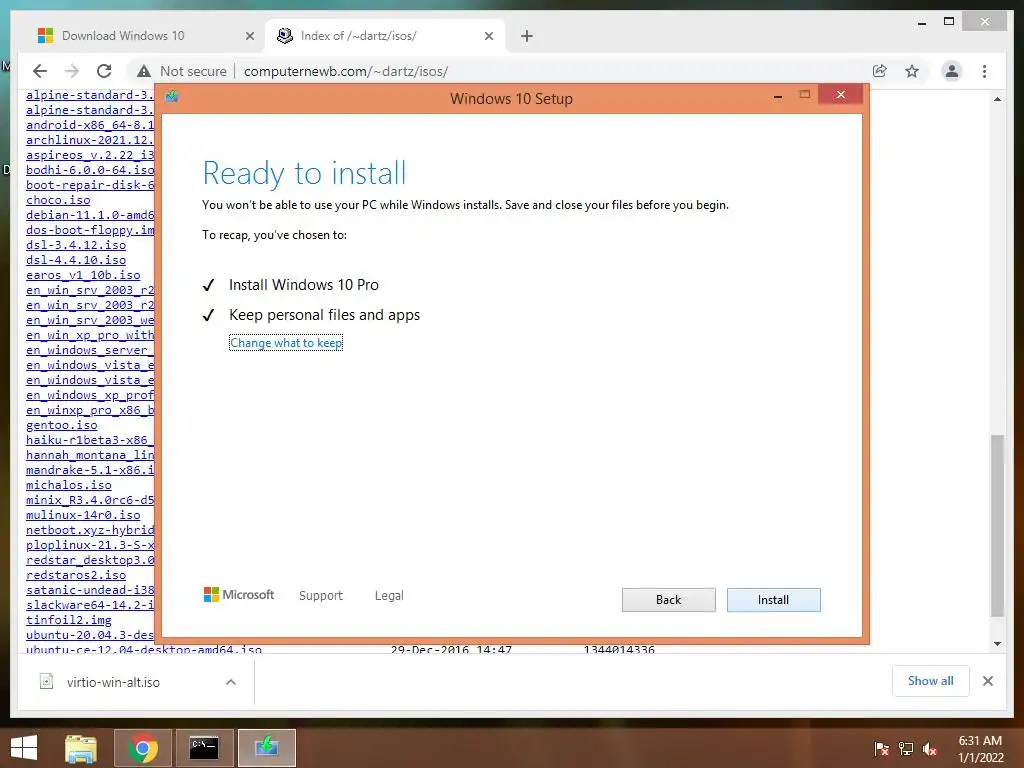Image resolution: width=1024 pixels, height=768 pixels.
Task: Expand the virtio-win-alt.iso download options chevron
Action: pos(231,682)
